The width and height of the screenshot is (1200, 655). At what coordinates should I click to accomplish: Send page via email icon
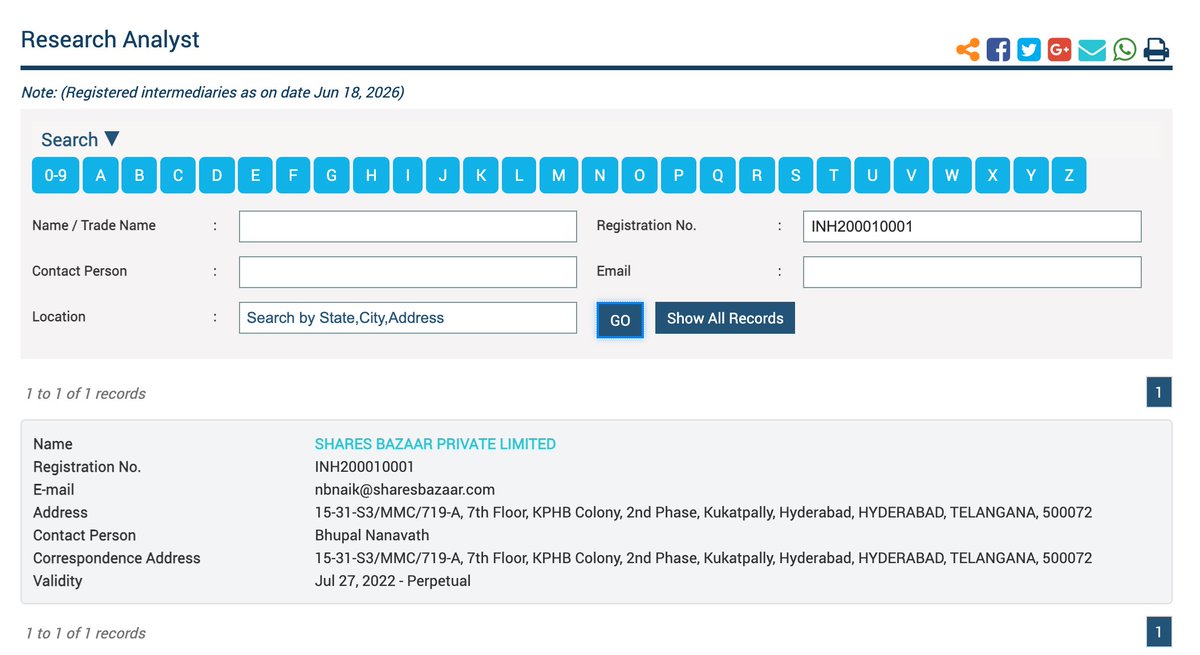click(1092, 49)
